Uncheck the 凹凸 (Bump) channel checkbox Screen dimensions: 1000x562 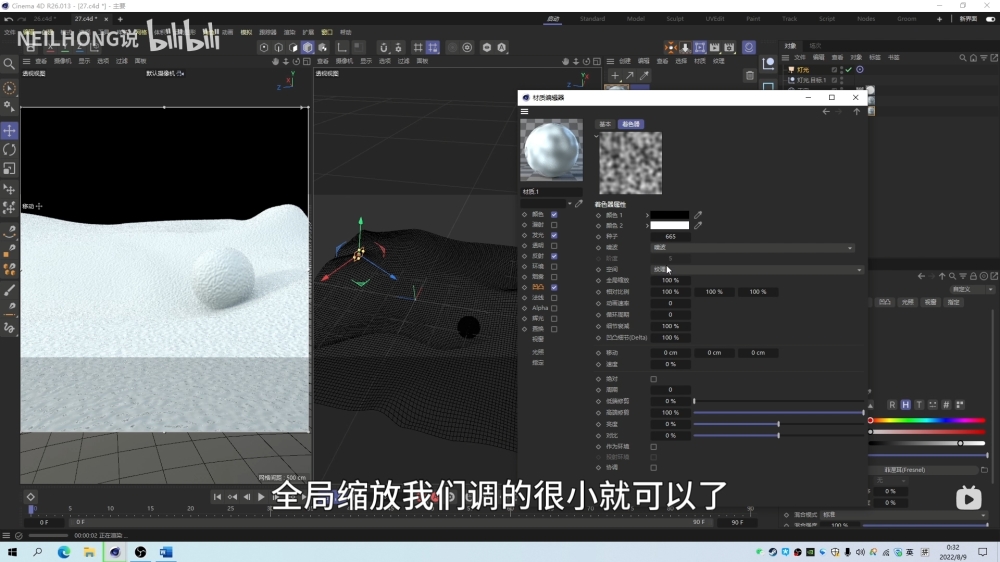[x=554, y=288]
